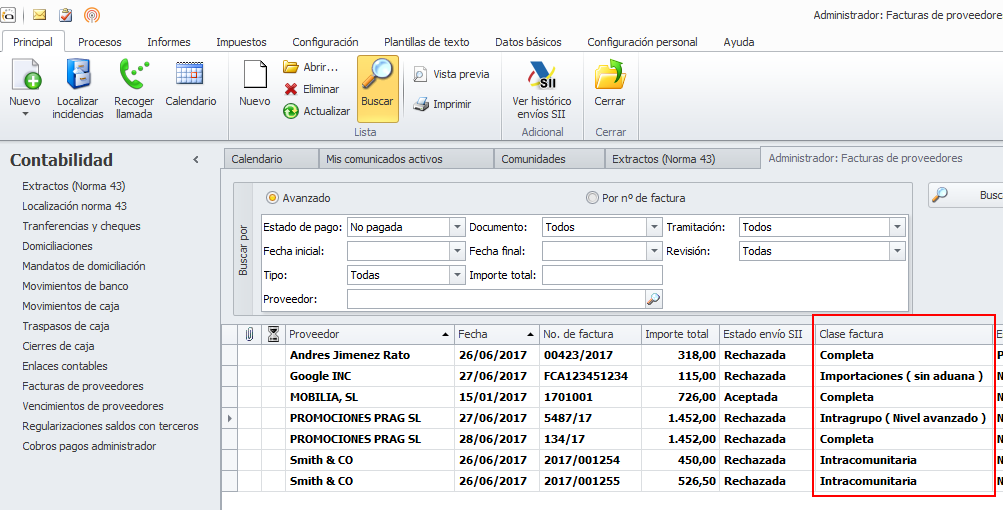The width and height of the screenshot is (1003, 510).
Task: Expand the Estado de pago dropdown
Action: 457,227
